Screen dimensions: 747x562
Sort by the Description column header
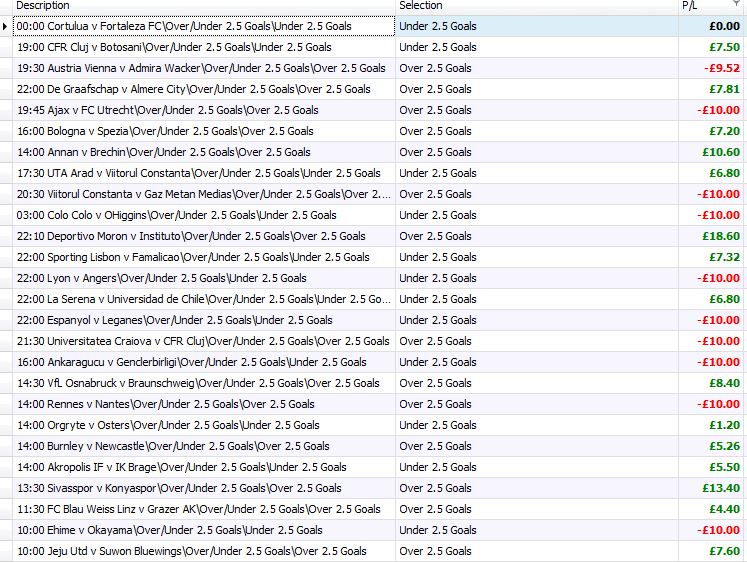[204, 6]
